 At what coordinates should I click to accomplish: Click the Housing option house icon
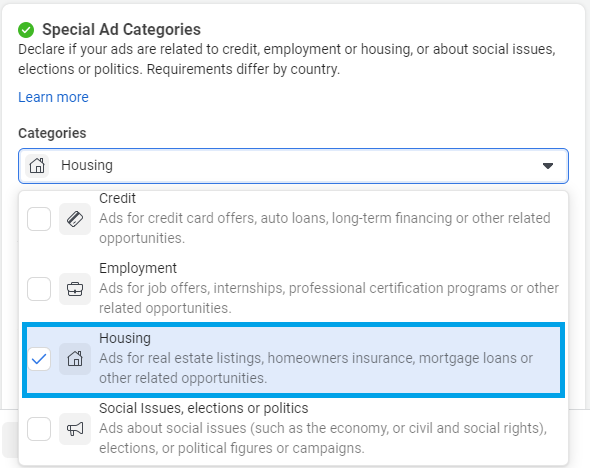tap(75, 359)
